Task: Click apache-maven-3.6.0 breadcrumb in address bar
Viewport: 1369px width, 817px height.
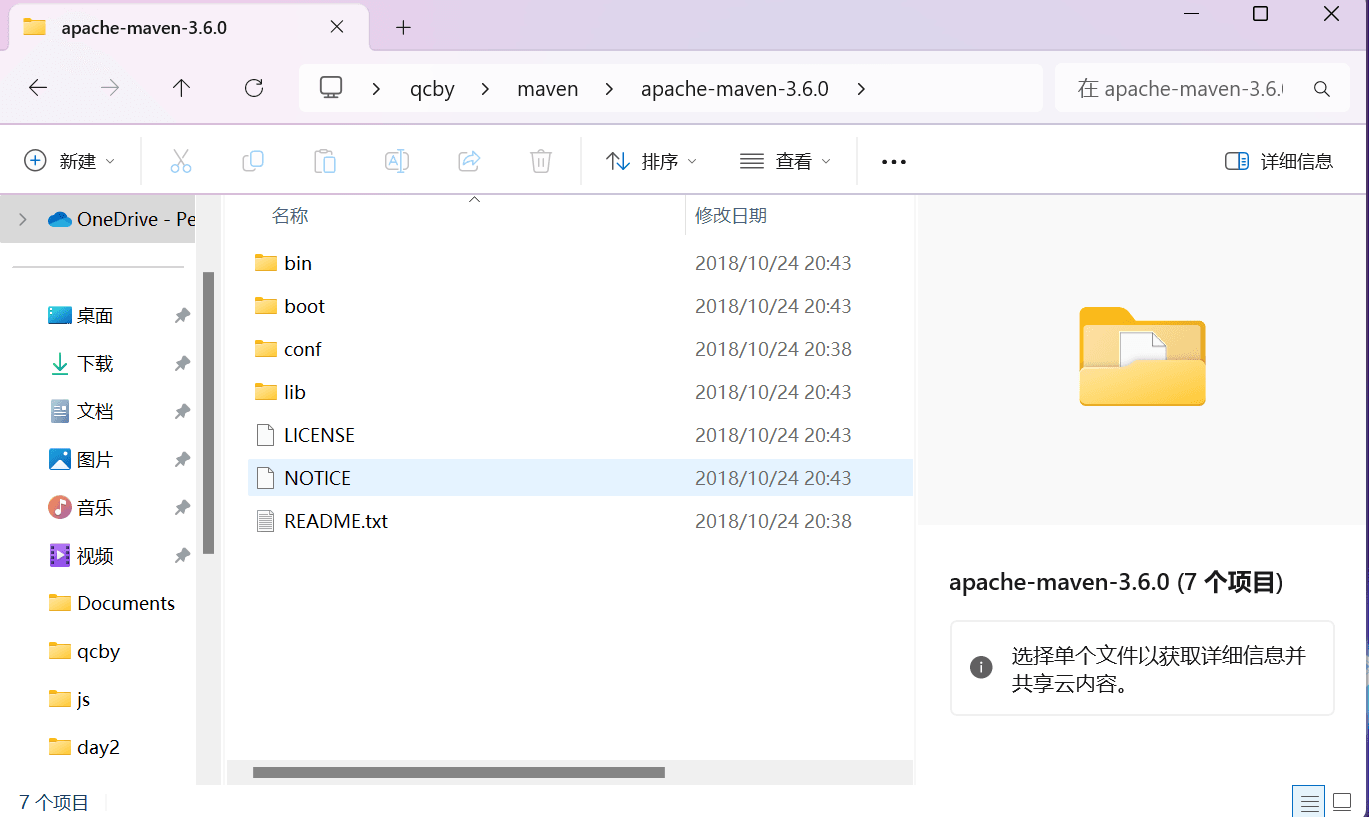Action: (x=735, y=89)
